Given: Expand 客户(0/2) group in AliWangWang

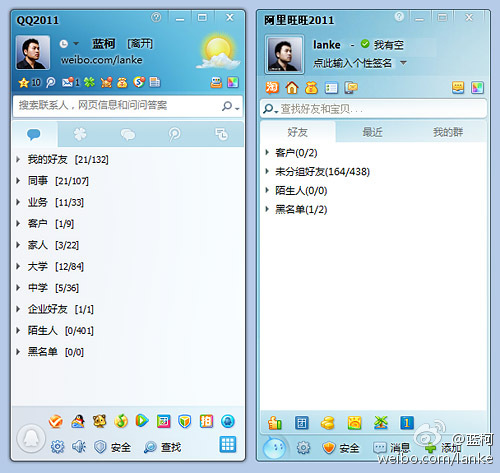Looking at the screenshot, I should [x=267, y=152].
